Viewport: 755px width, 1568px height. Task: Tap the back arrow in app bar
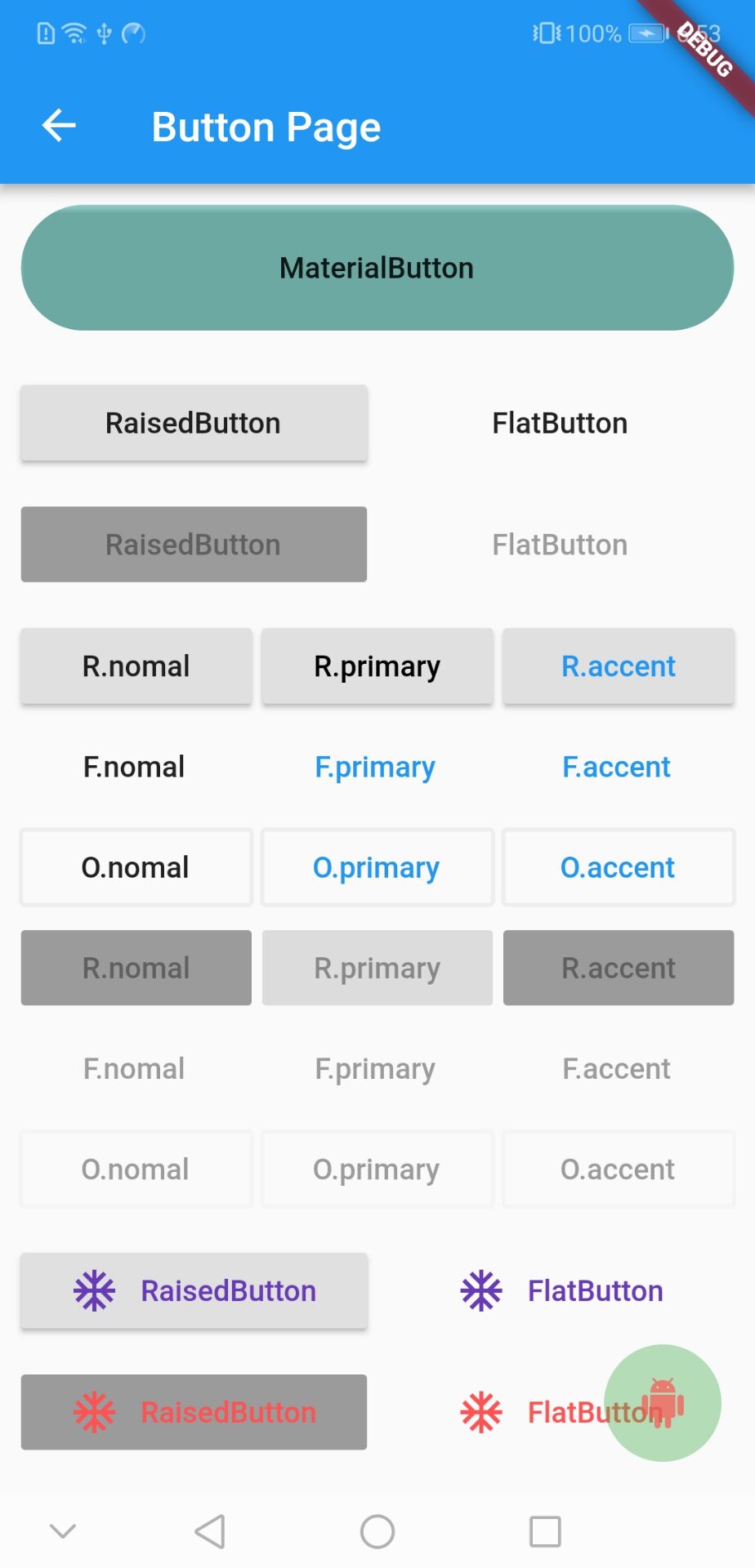point(59,126)
